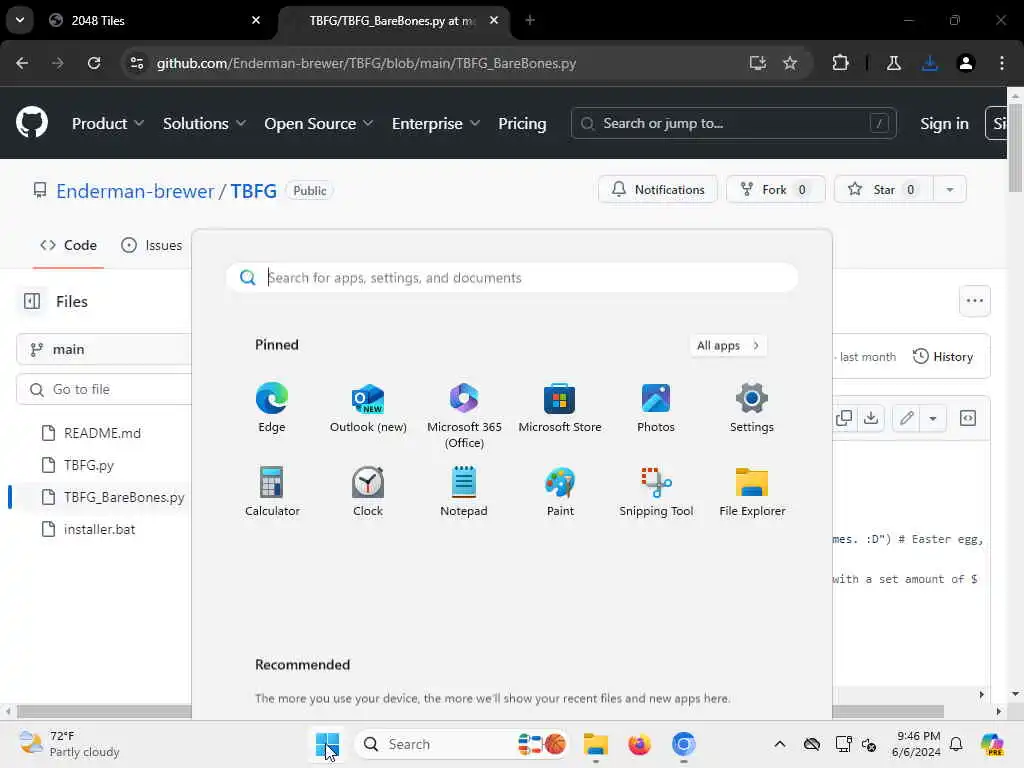Launch Notepad from Start menu
Image resolution: width=1024 pixels, height=768 pixels.
[464, 491]
